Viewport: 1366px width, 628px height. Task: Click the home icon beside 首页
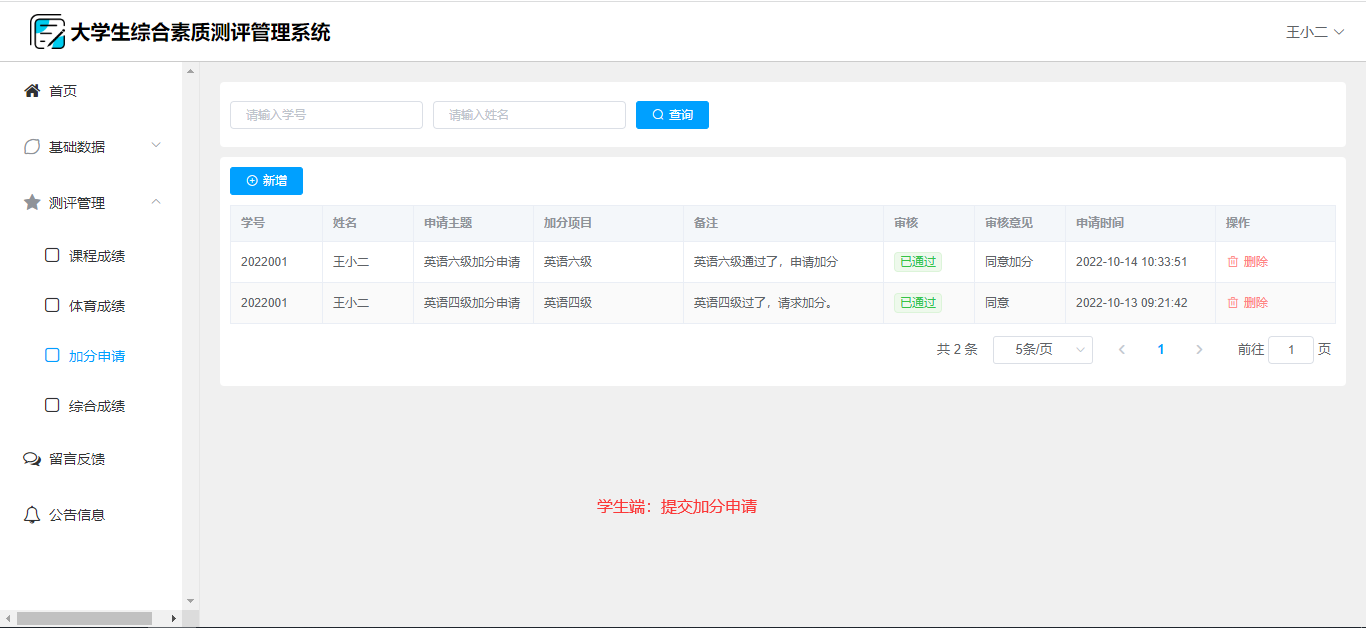(x=32, y=91)
